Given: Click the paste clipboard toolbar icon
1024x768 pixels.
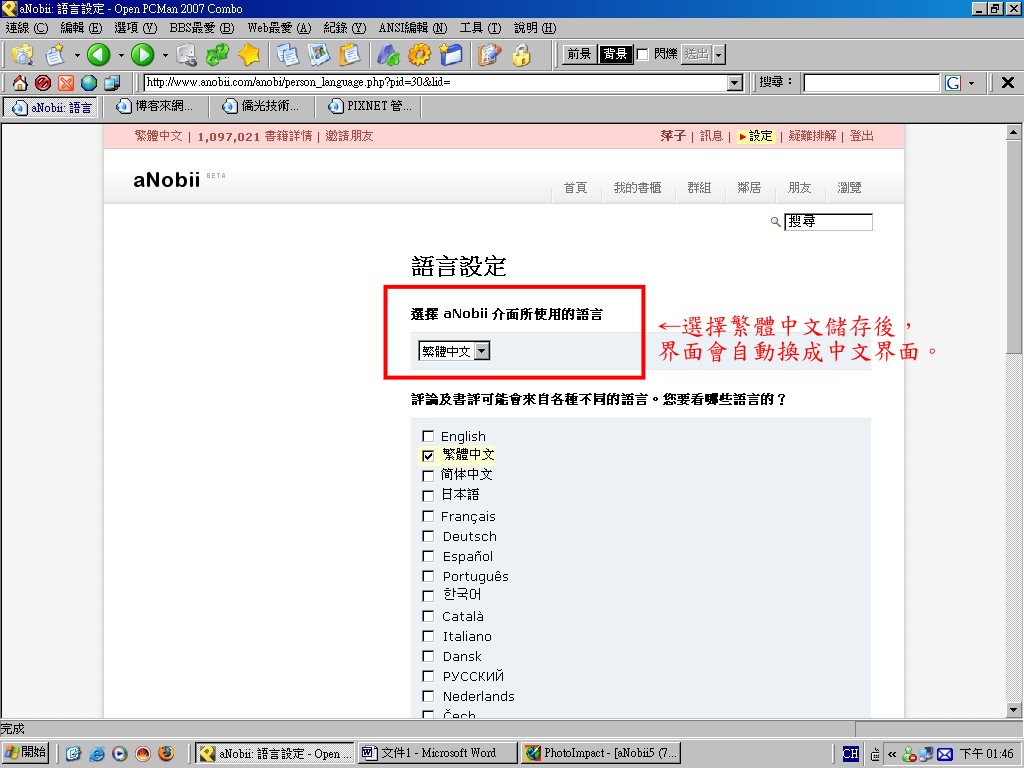Looking at the screenshot, I should click(x=350, y=55).
